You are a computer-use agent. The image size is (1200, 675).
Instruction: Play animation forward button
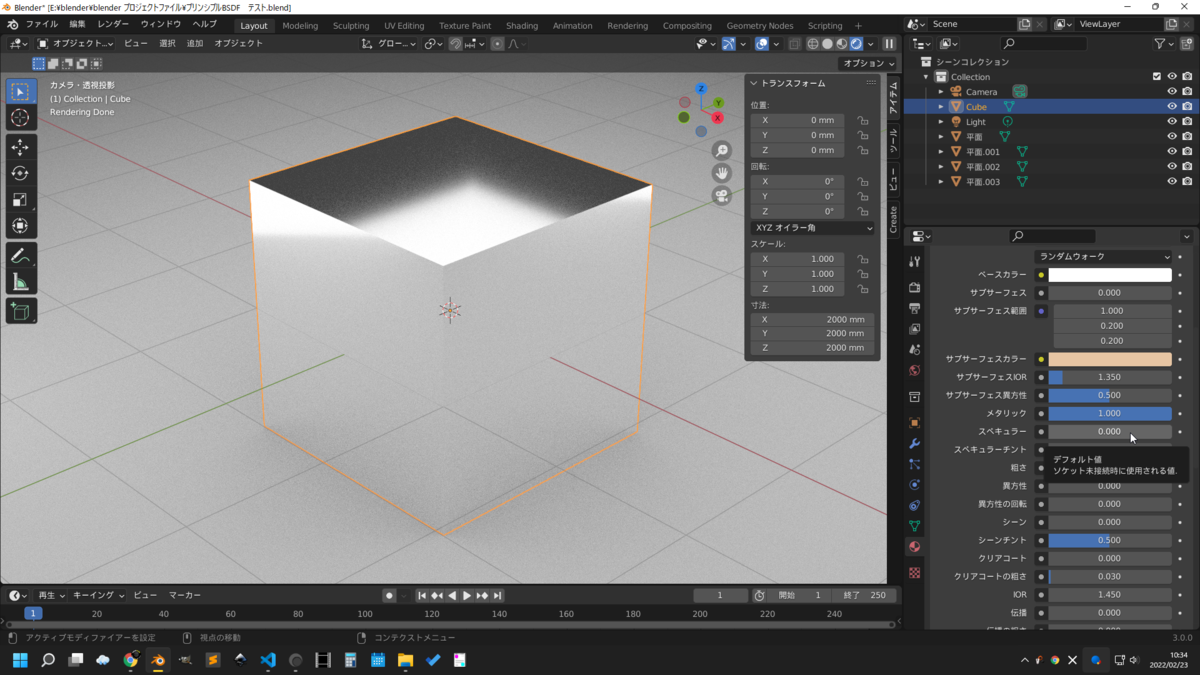coord(467,595)
